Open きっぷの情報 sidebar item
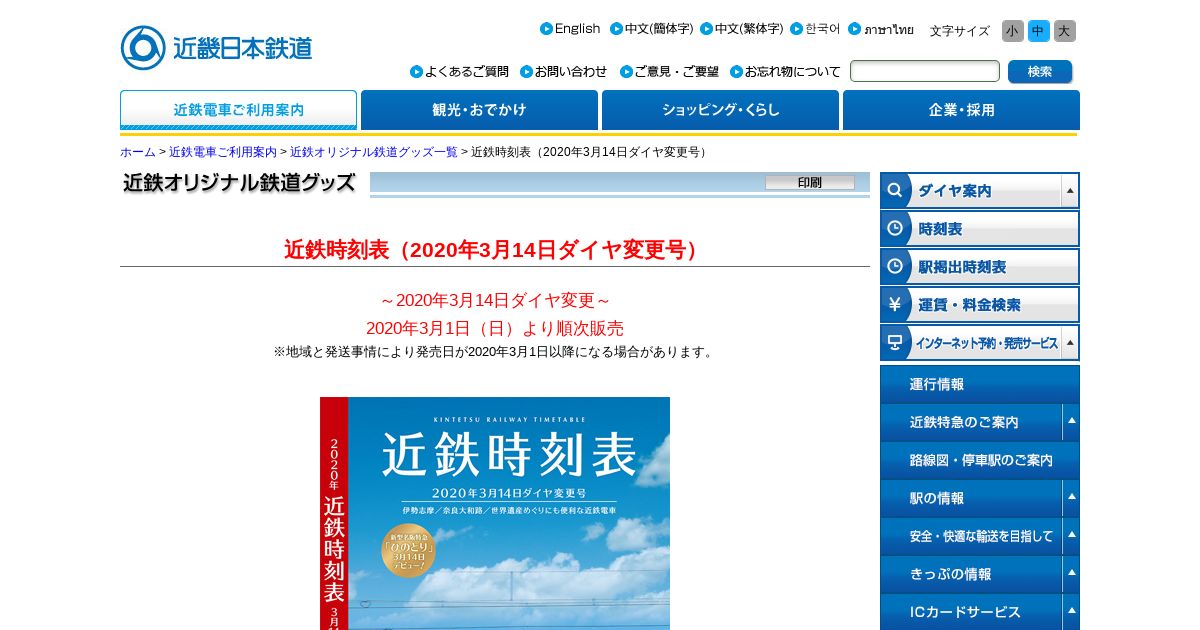The width and height of the screenshot is (1200, 630). (x=970, y=574)
